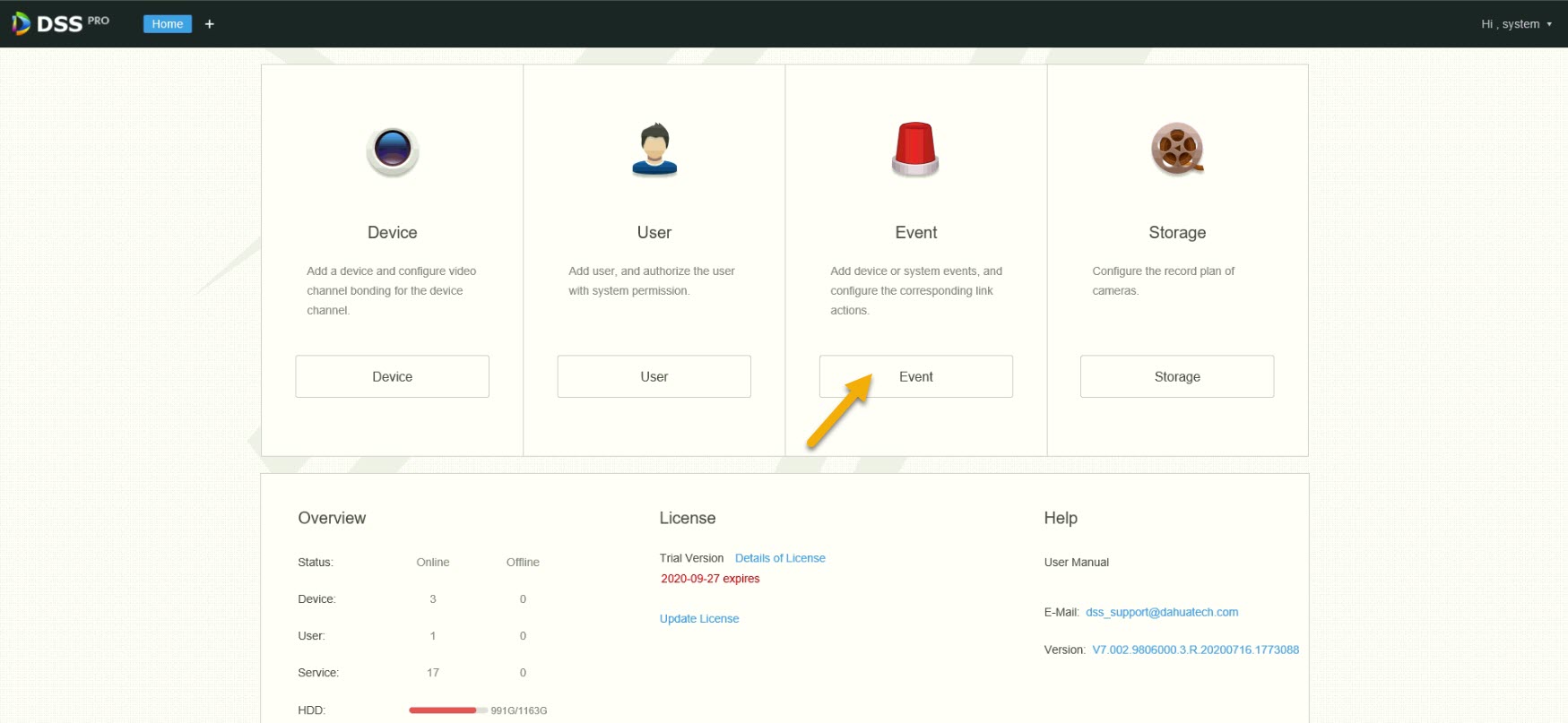
Task: Click the HDD usage progress bar
Action: pyautogui.click(x=448, y=710)
